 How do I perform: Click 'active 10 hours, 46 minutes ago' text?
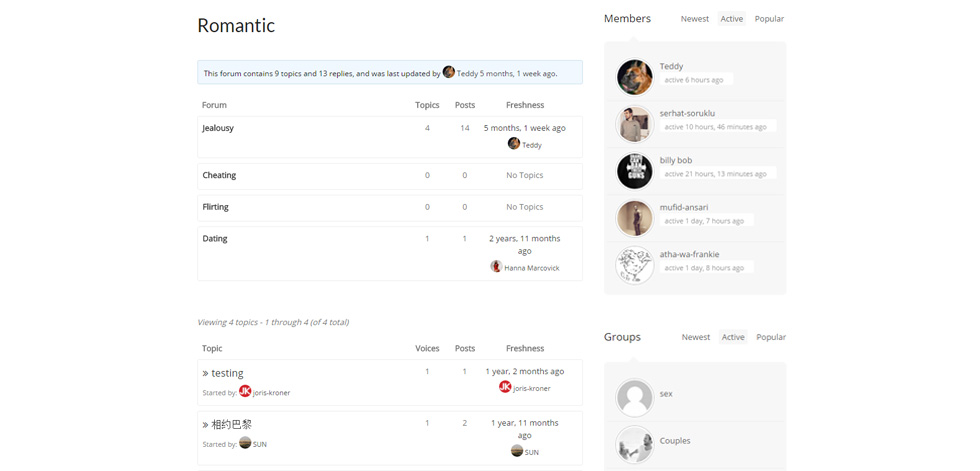715,127
